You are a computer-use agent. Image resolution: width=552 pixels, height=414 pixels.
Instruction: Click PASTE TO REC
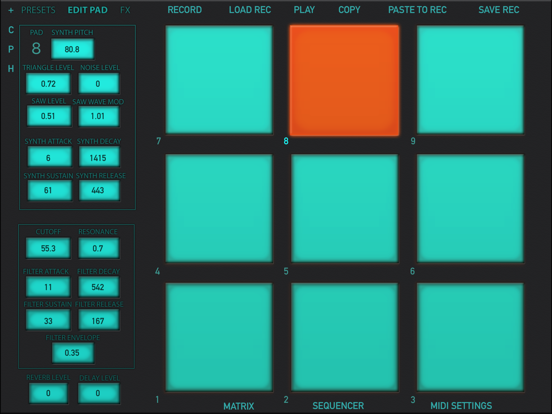pyautogui.click(x=417, y=10)
